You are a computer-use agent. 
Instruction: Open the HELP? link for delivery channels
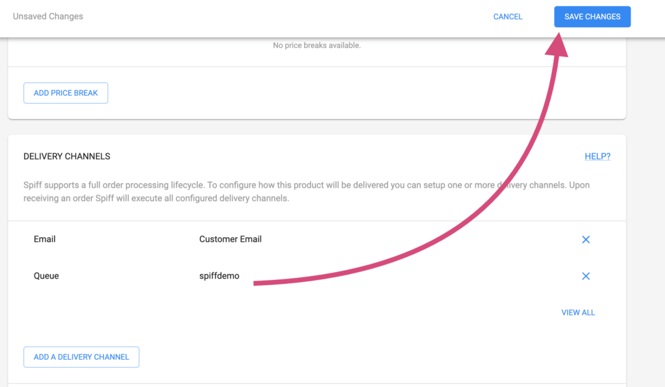tap(597, 156)
